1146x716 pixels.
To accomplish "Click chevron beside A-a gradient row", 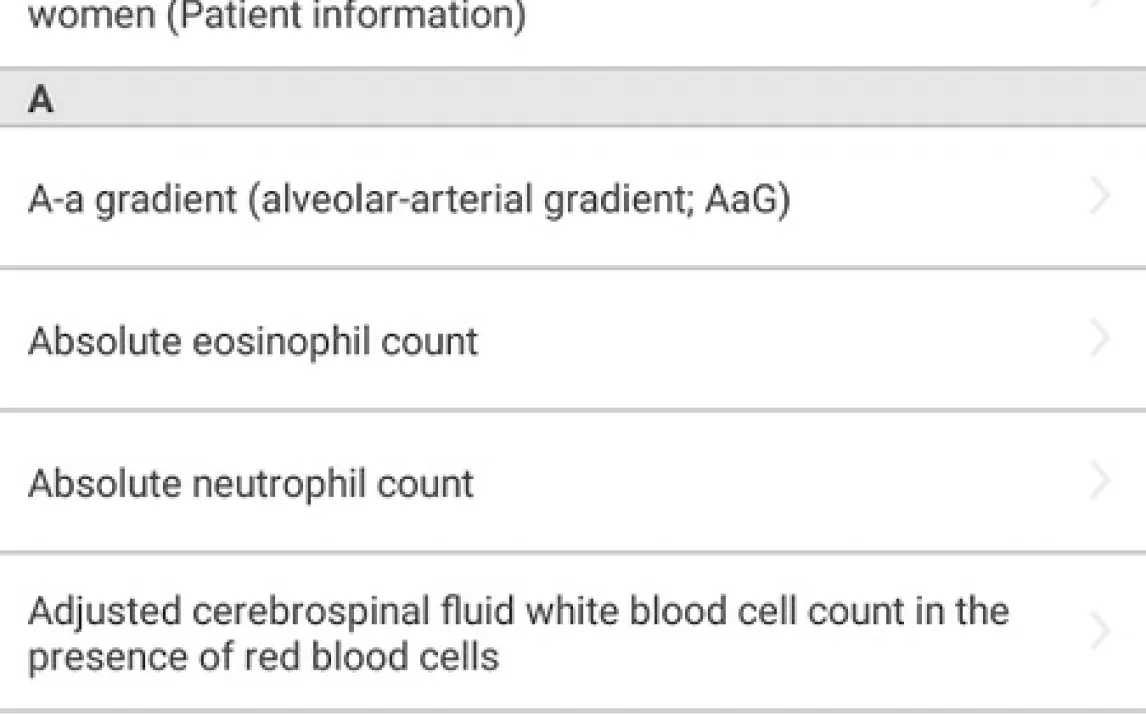I will [x=1099, y=197].
